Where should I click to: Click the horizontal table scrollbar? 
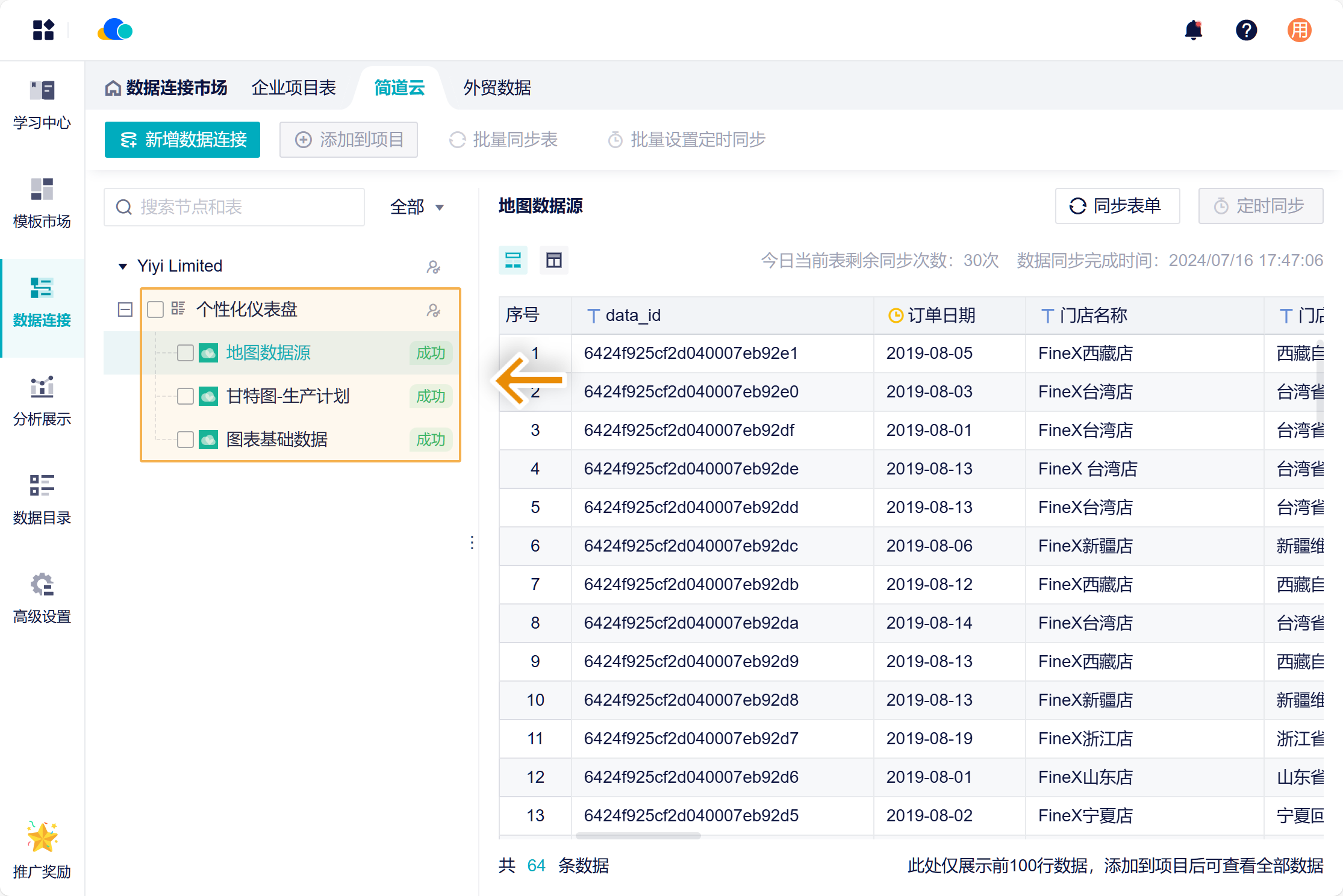pos(638,836)
